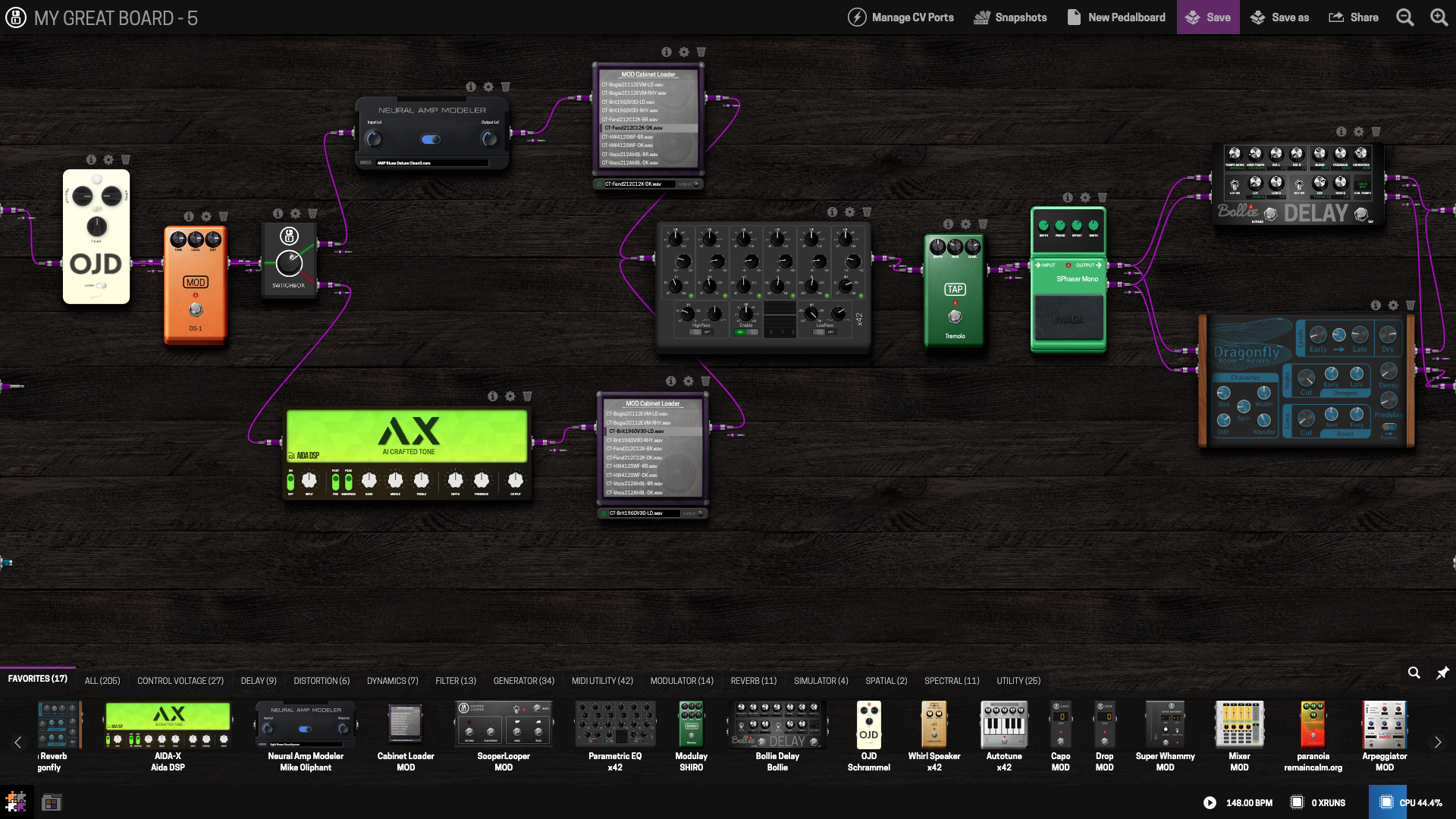Image resolution: width=1456 pixels, height=819 pixels.
Task: Zoom in the pedalboard view
Action: point(1439,17)
